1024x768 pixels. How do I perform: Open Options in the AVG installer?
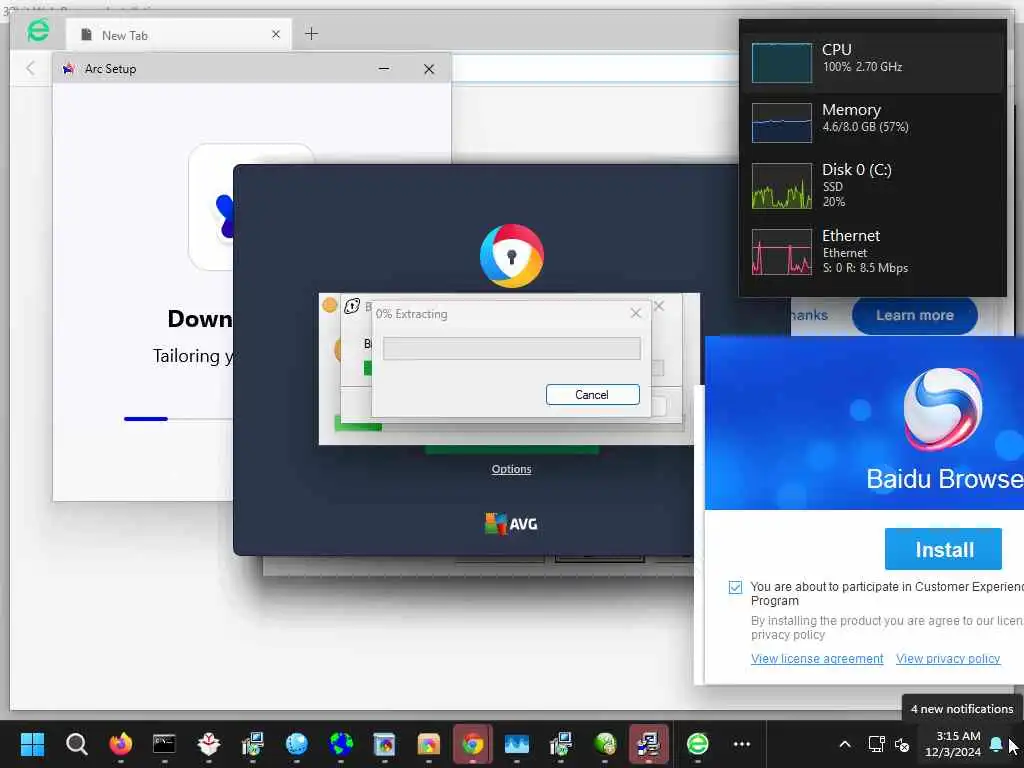pos(511,469)
